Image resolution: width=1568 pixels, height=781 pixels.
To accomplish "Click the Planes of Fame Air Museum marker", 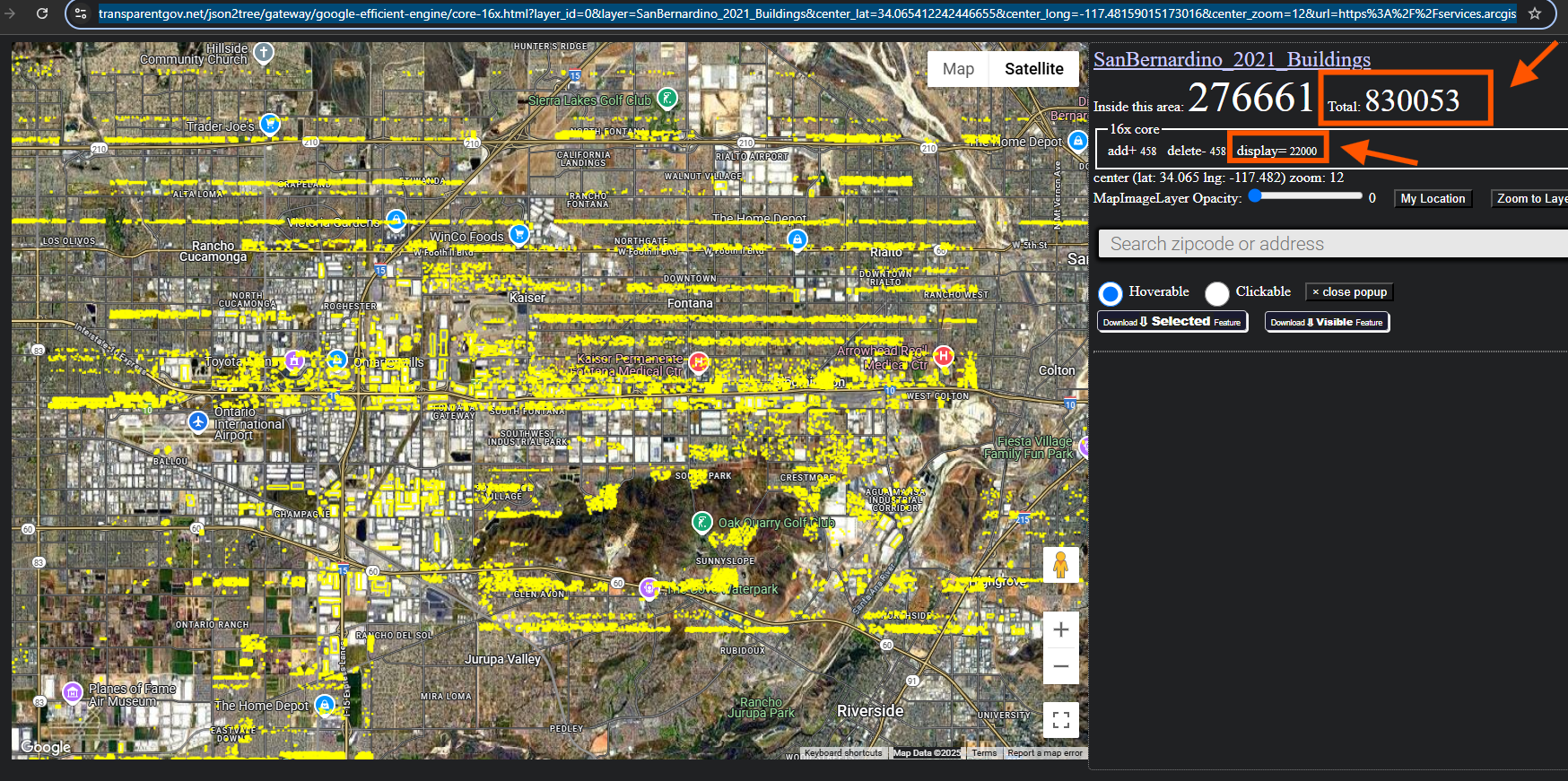I will pos(73,691).
